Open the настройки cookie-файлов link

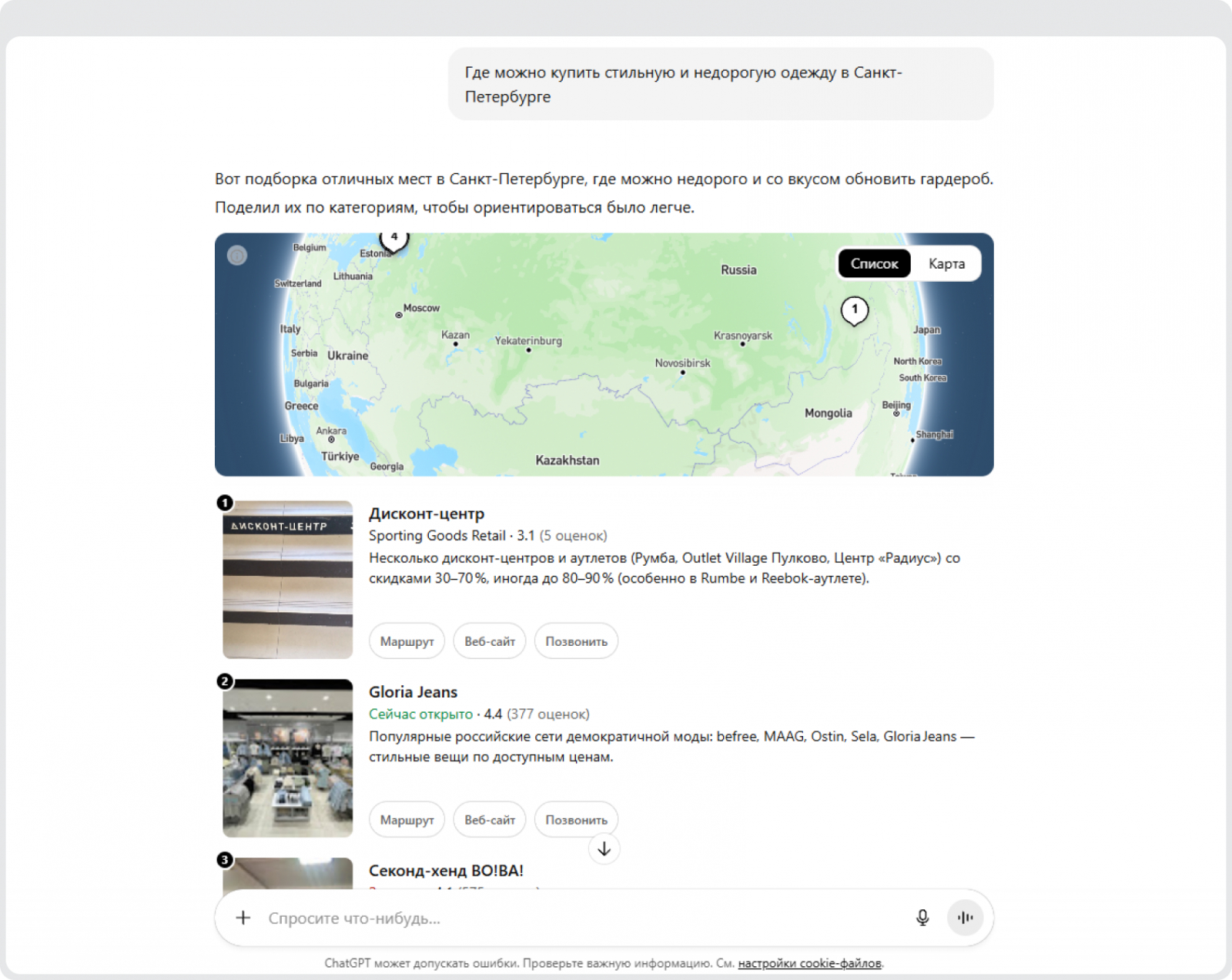(809, 963)
